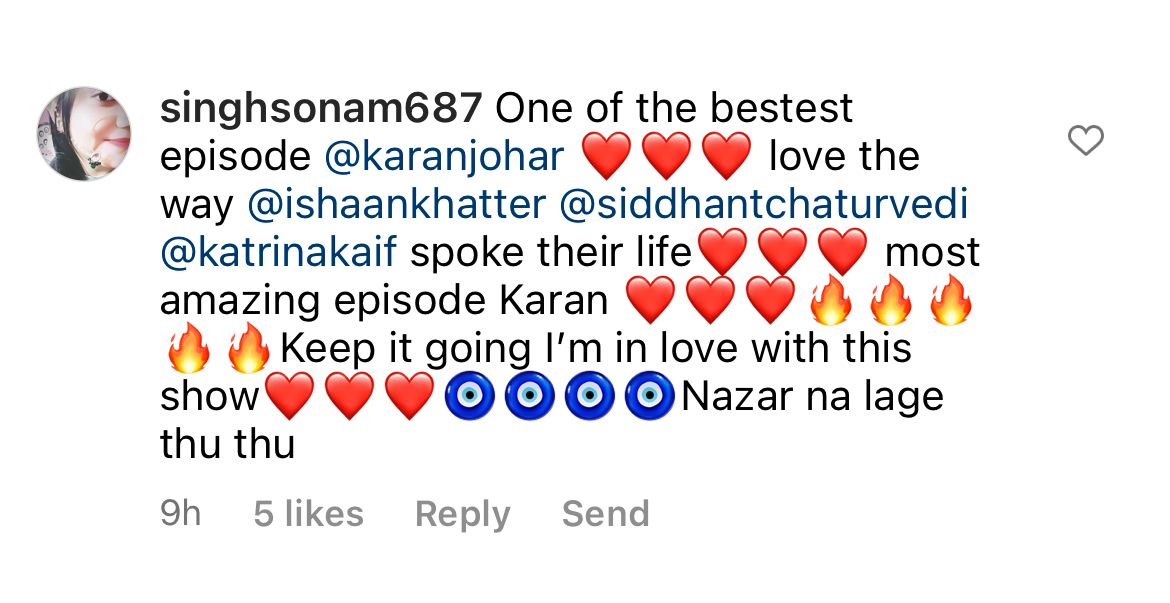This screenshot has height=603, width=1170.
Task: Click the red heart right after 'show'
Action: point(290,396)
